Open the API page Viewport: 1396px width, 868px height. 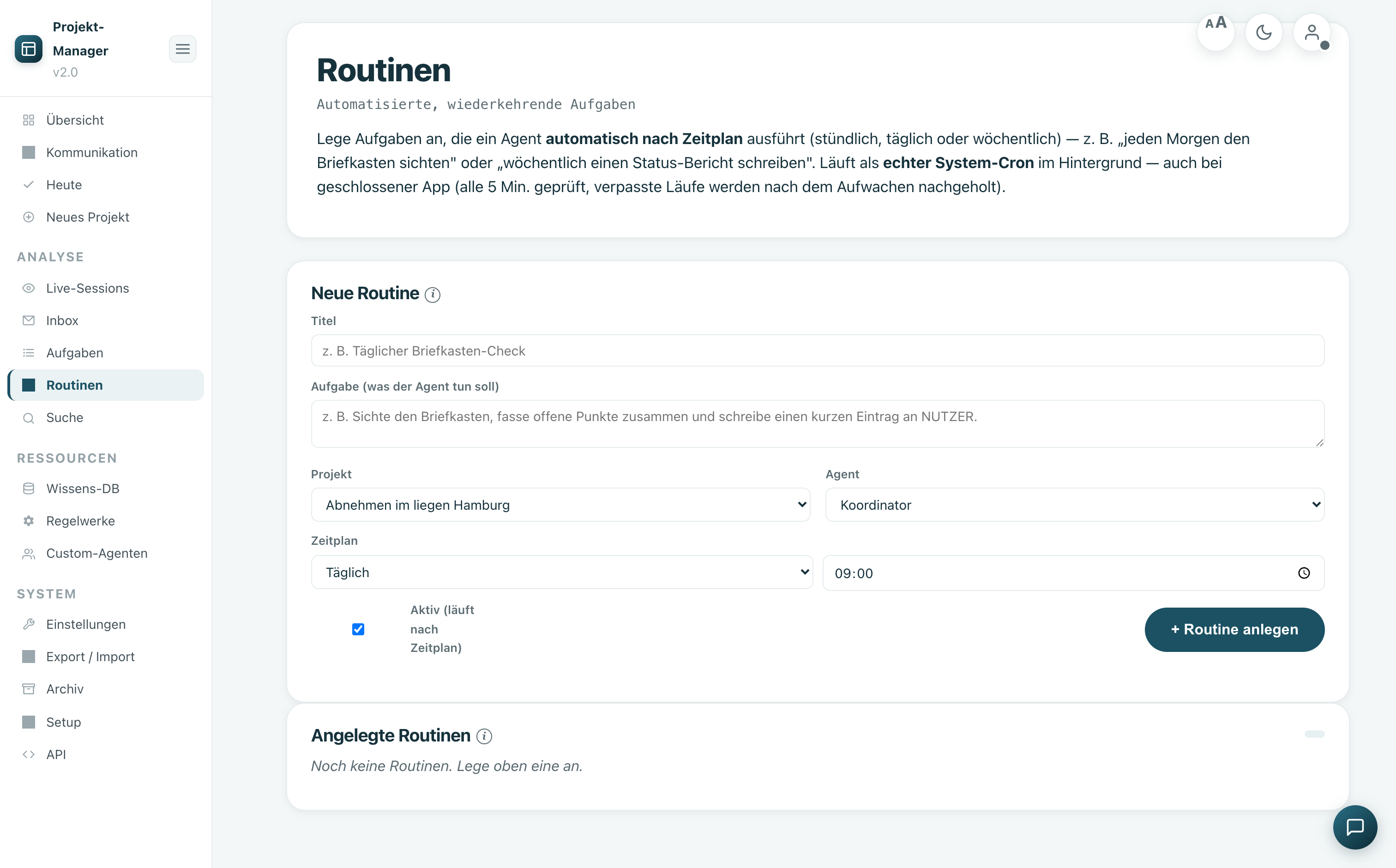106,754
